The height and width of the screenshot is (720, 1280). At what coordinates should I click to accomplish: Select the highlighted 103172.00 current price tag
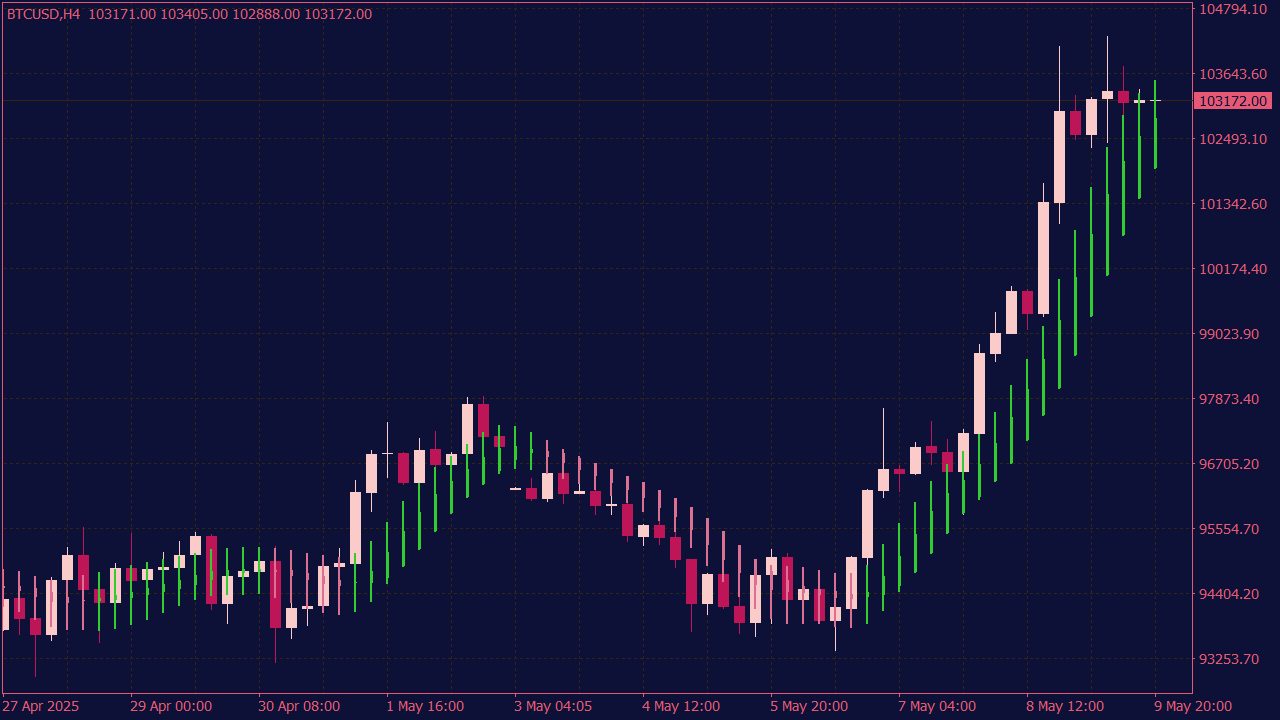(x=1233, y=101)
